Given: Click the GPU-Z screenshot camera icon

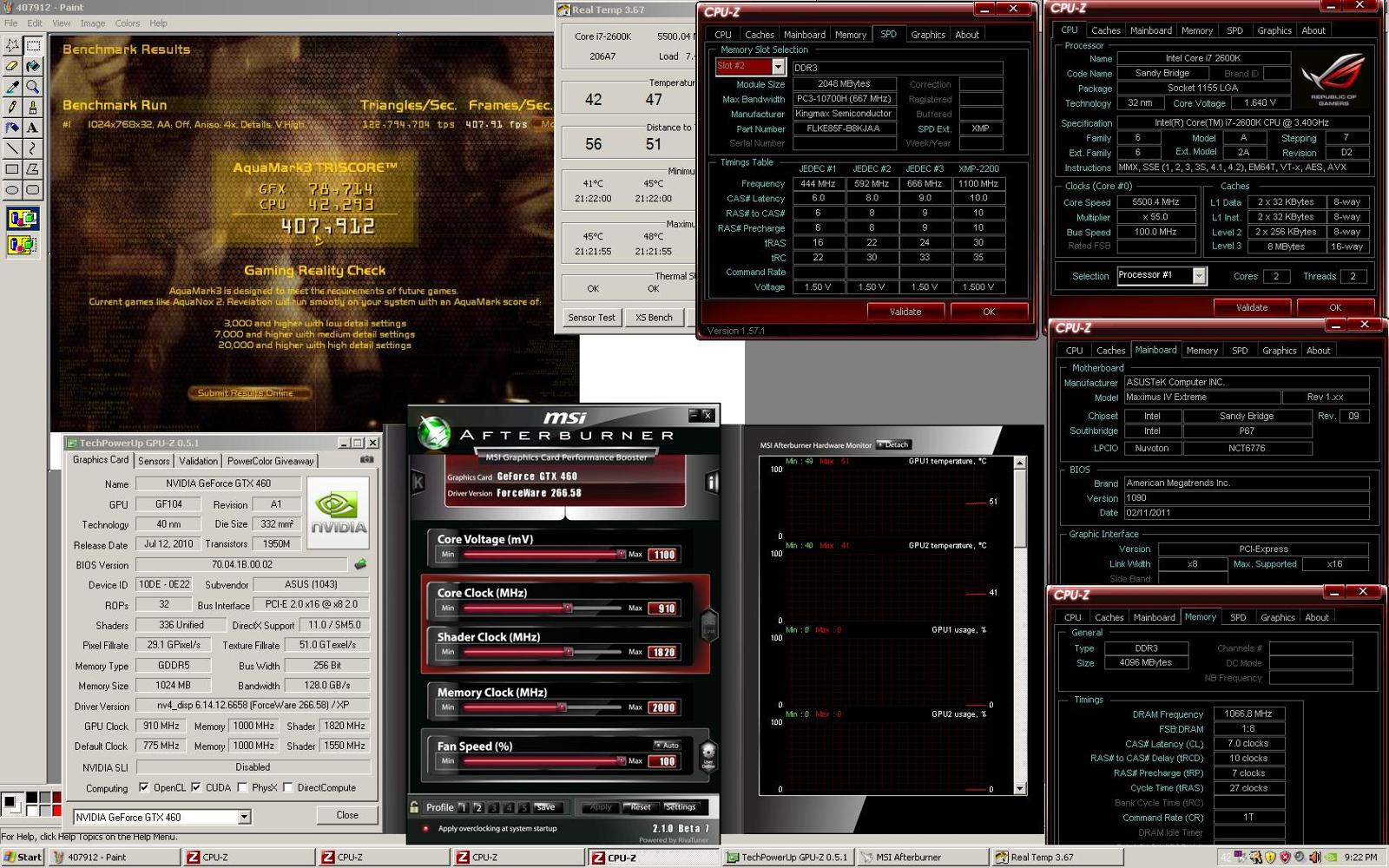Looking at the screenshot, I should click(367, 460).
